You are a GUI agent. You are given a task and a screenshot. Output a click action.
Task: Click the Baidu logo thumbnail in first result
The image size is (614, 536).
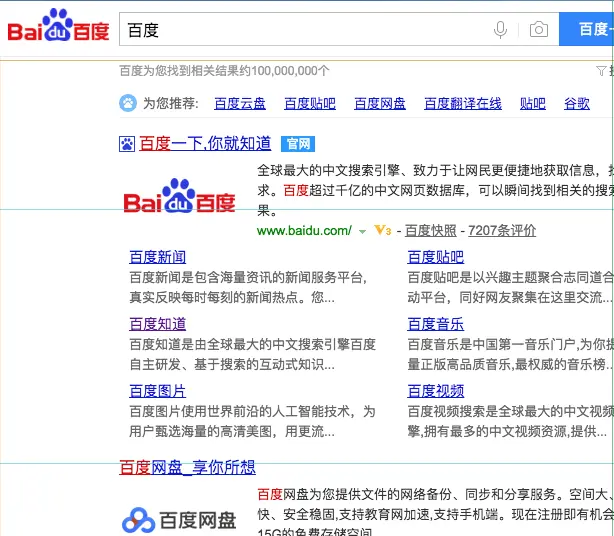[x=179, y=196]
